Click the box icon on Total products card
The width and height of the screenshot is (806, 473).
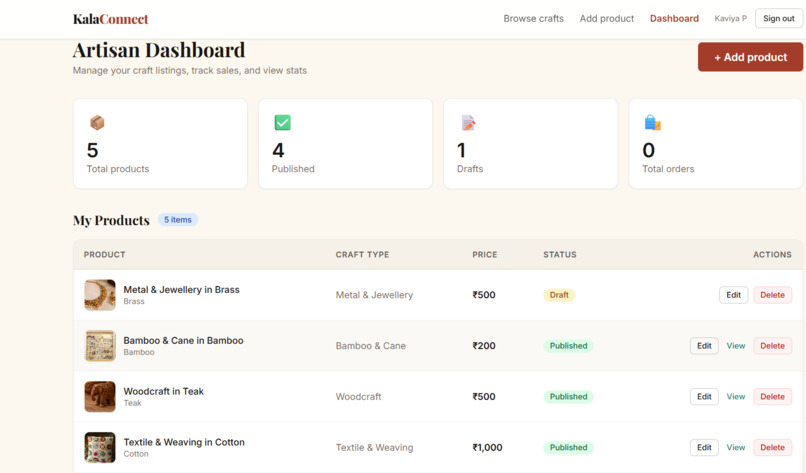click(97, 123)
